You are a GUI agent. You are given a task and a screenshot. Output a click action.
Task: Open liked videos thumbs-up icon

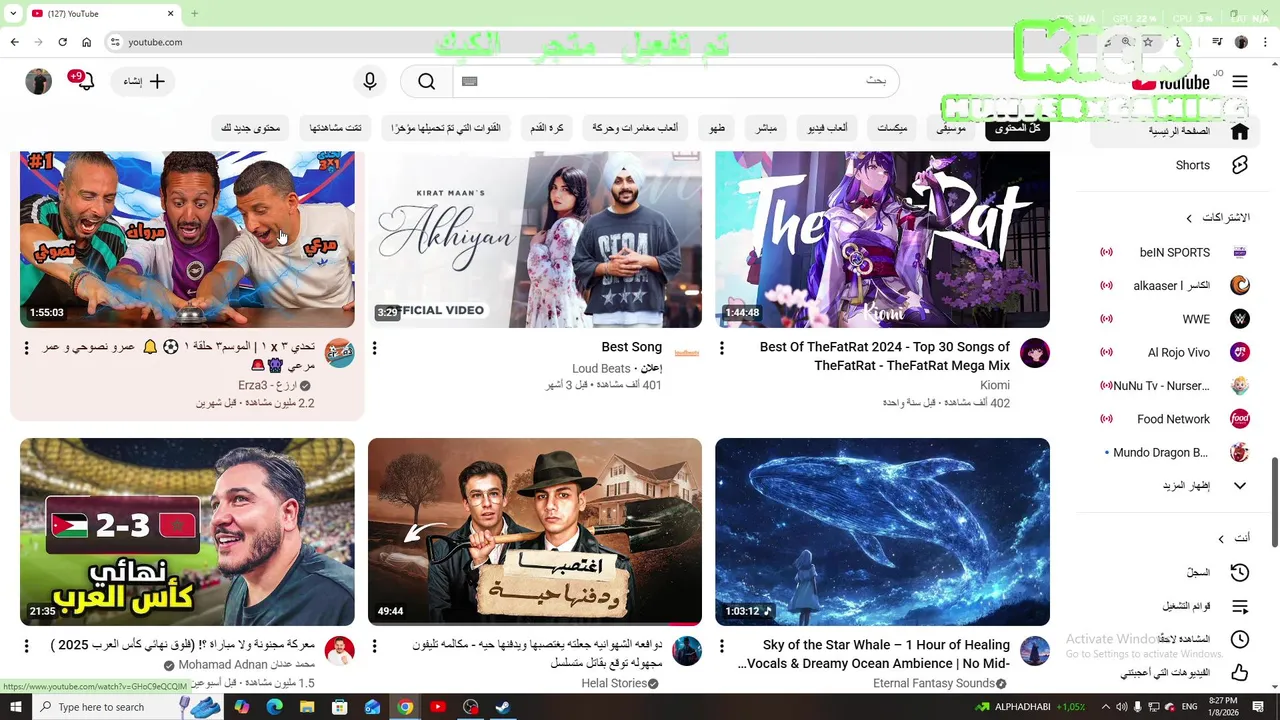[1240, 672]
